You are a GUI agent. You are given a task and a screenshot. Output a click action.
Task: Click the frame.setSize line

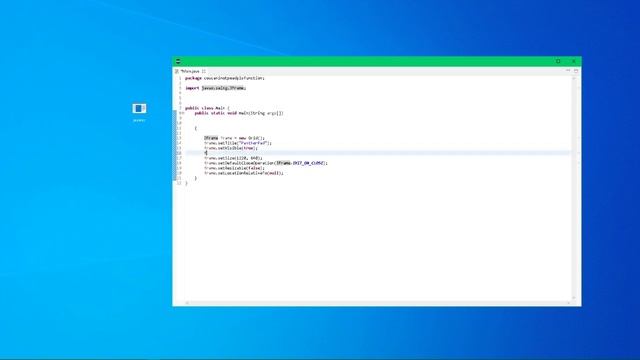[x=233, y=158]
